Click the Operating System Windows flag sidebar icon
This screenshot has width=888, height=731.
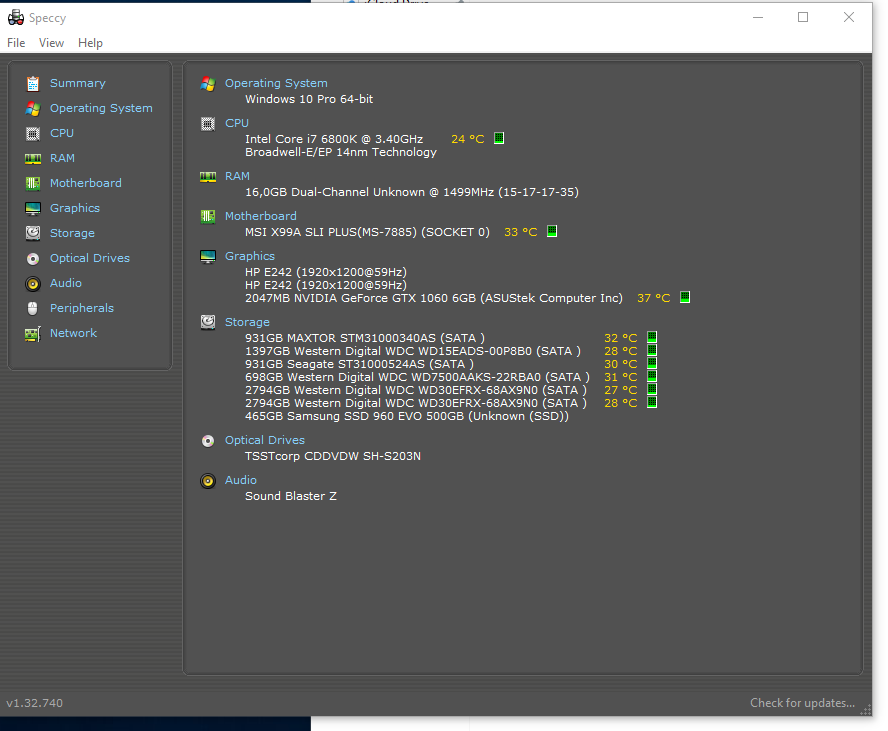(x=33, y=109)
